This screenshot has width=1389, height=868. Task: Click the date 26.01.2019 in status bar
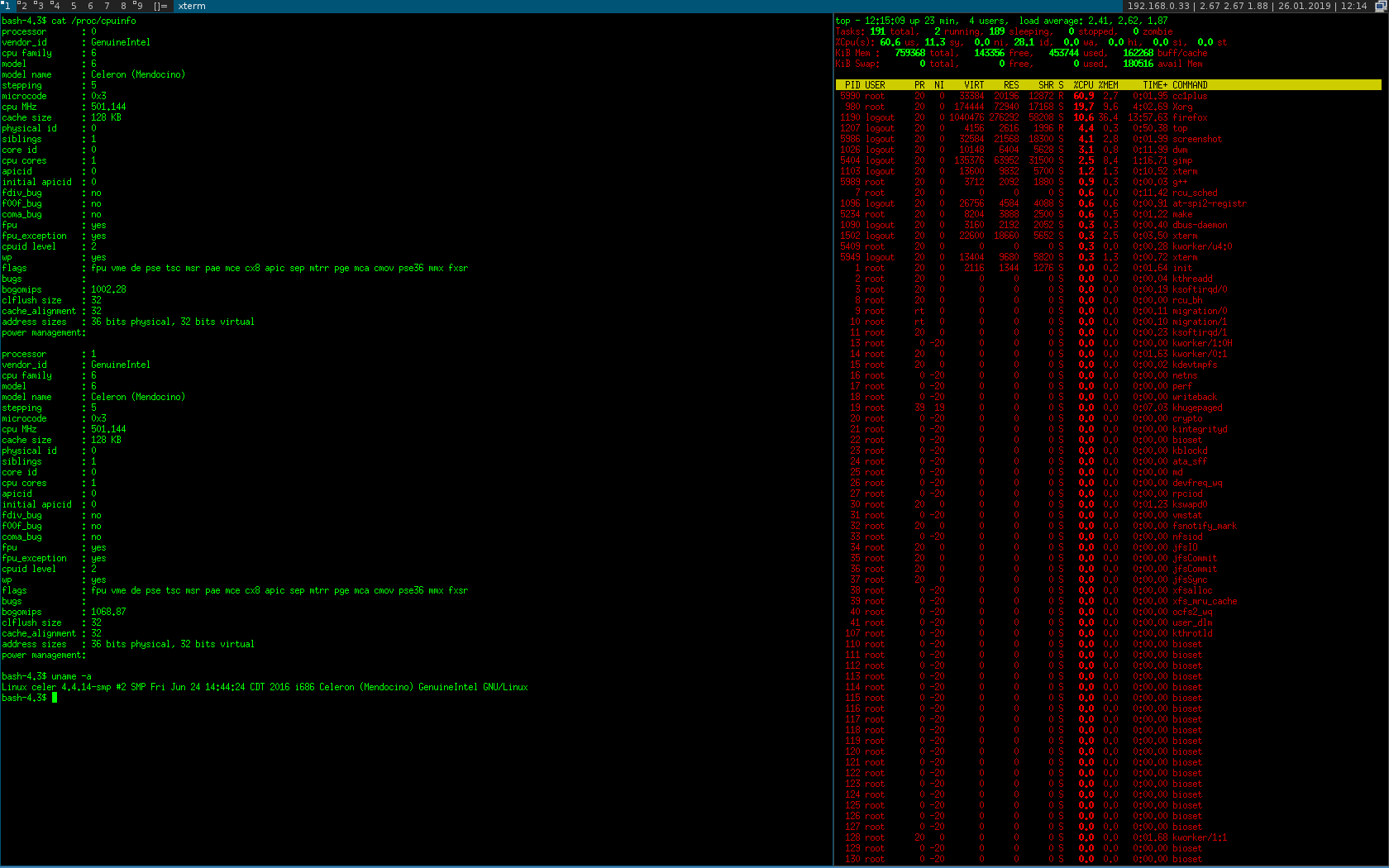click(x=1305, y=6)
